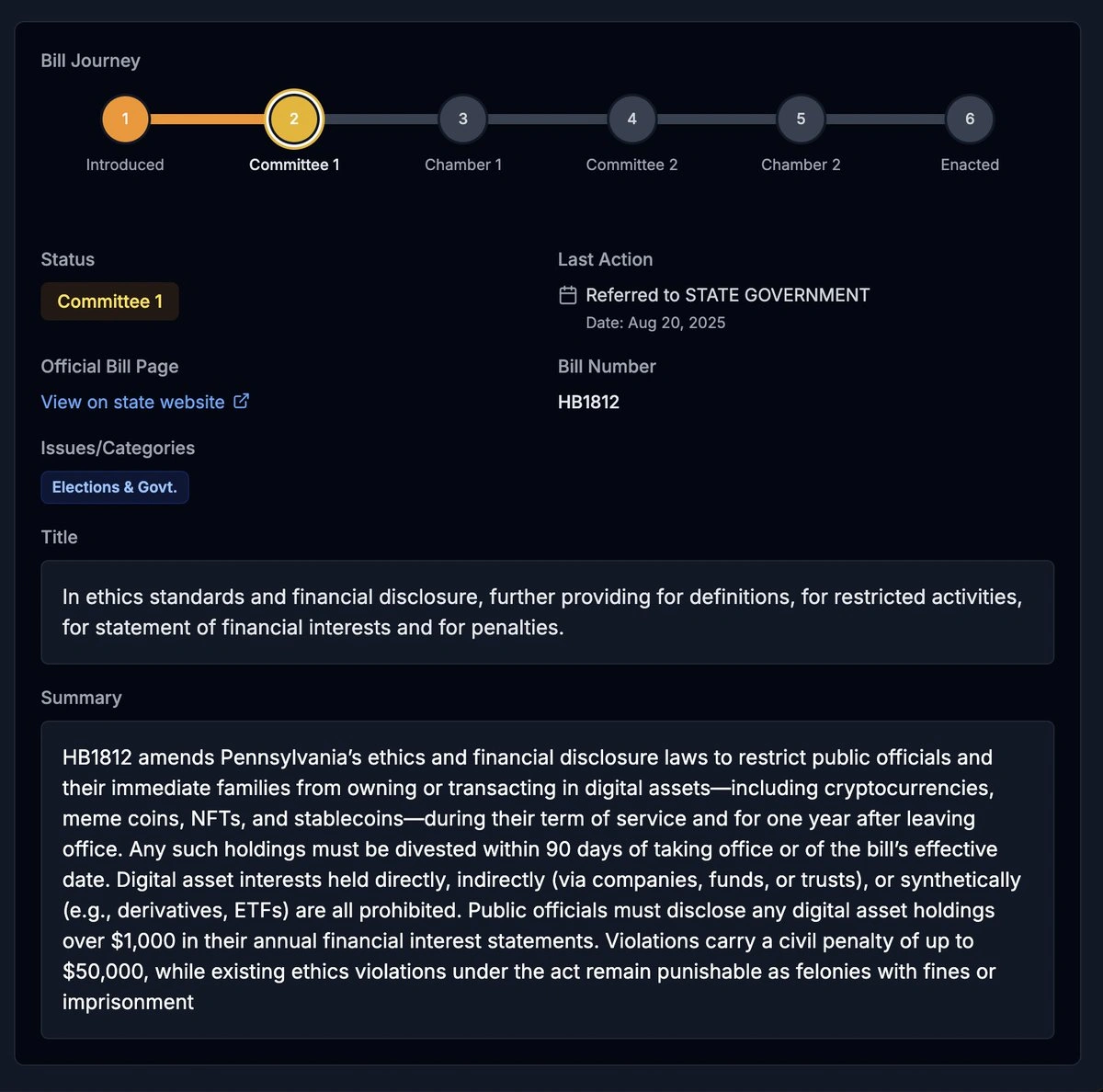Select the Committee 1 step circle
This screenshot has height=1092, width=1103.
(x=294, y=119)
